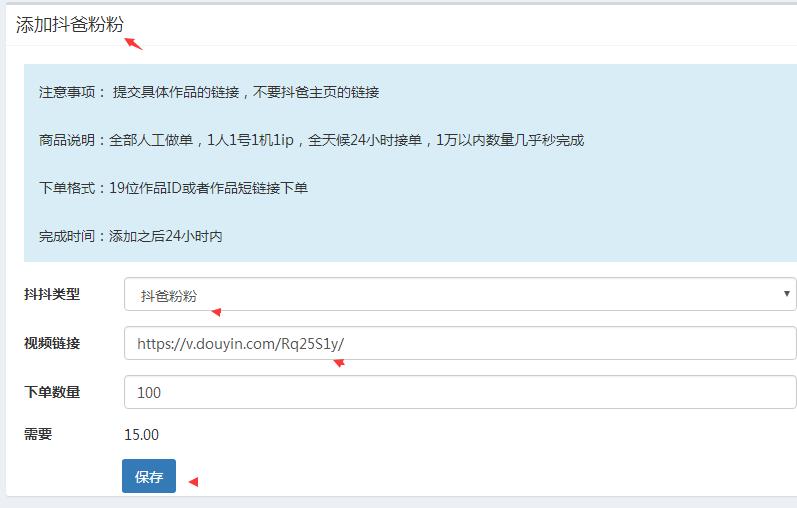797x508 pixels.
Task: Click the 需要 cost label
Action: click(x=38, y=434)
